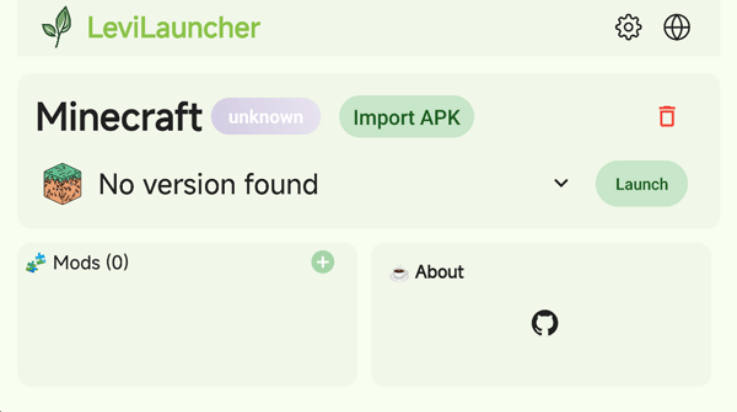Click the LeviLauncher leaf logo
The width and height of the screenshot is (737, 412).
pos(57,27)
